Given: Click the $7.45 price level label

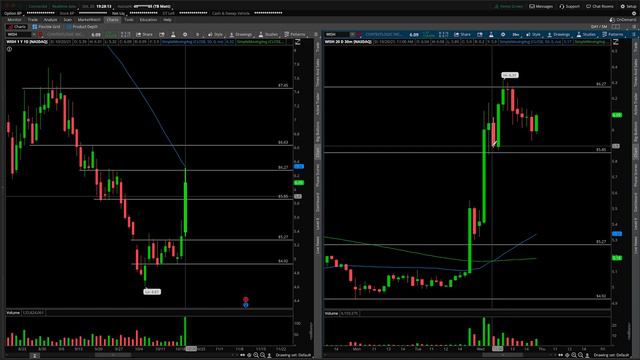Looking at the screenshot, I should (283, 86).
